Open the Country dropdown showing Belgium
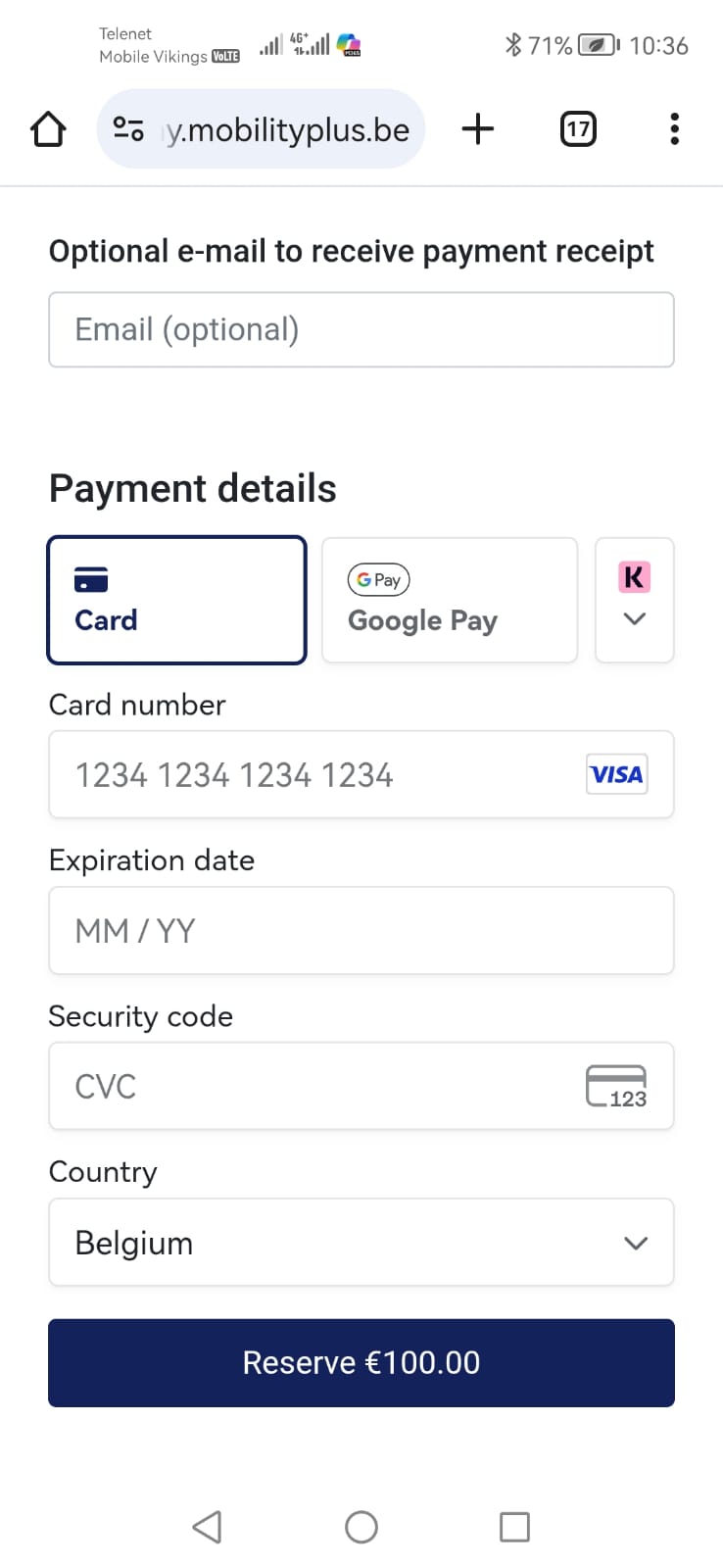This screenshot has height=1568, width=723. point(361,1242)
